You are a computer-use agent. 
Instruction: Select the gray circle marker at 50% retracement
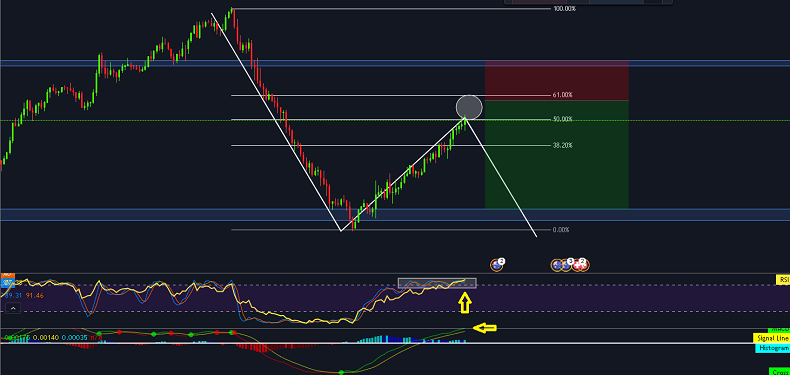[469, 107]
